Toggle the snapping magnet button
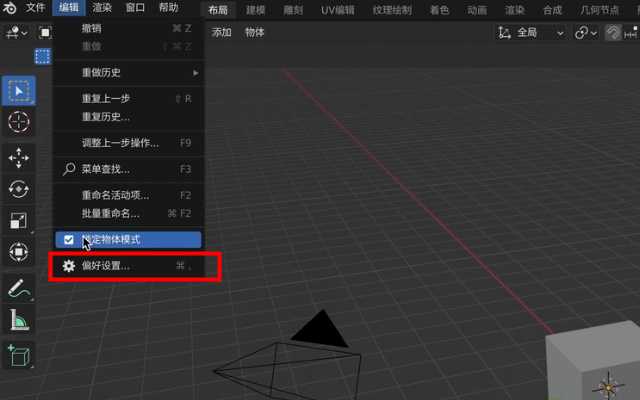The width and height of the screenshot is (640, 400). (614, 32)
